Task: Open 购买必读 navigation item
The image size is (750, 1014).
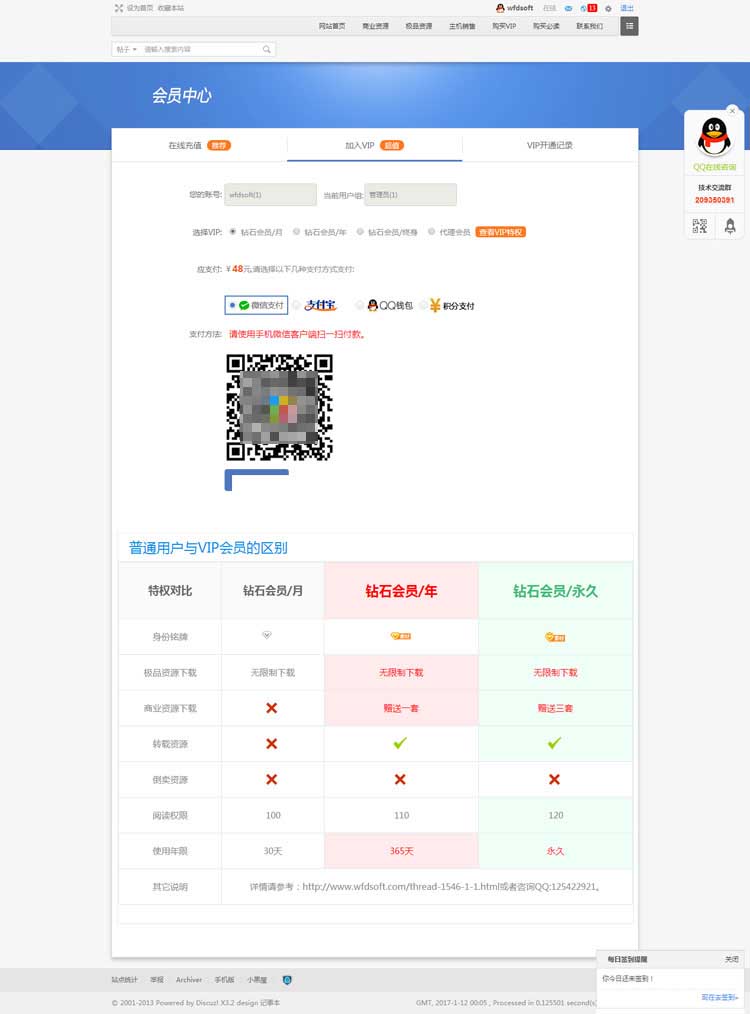Action: click(x=546, y=26)
